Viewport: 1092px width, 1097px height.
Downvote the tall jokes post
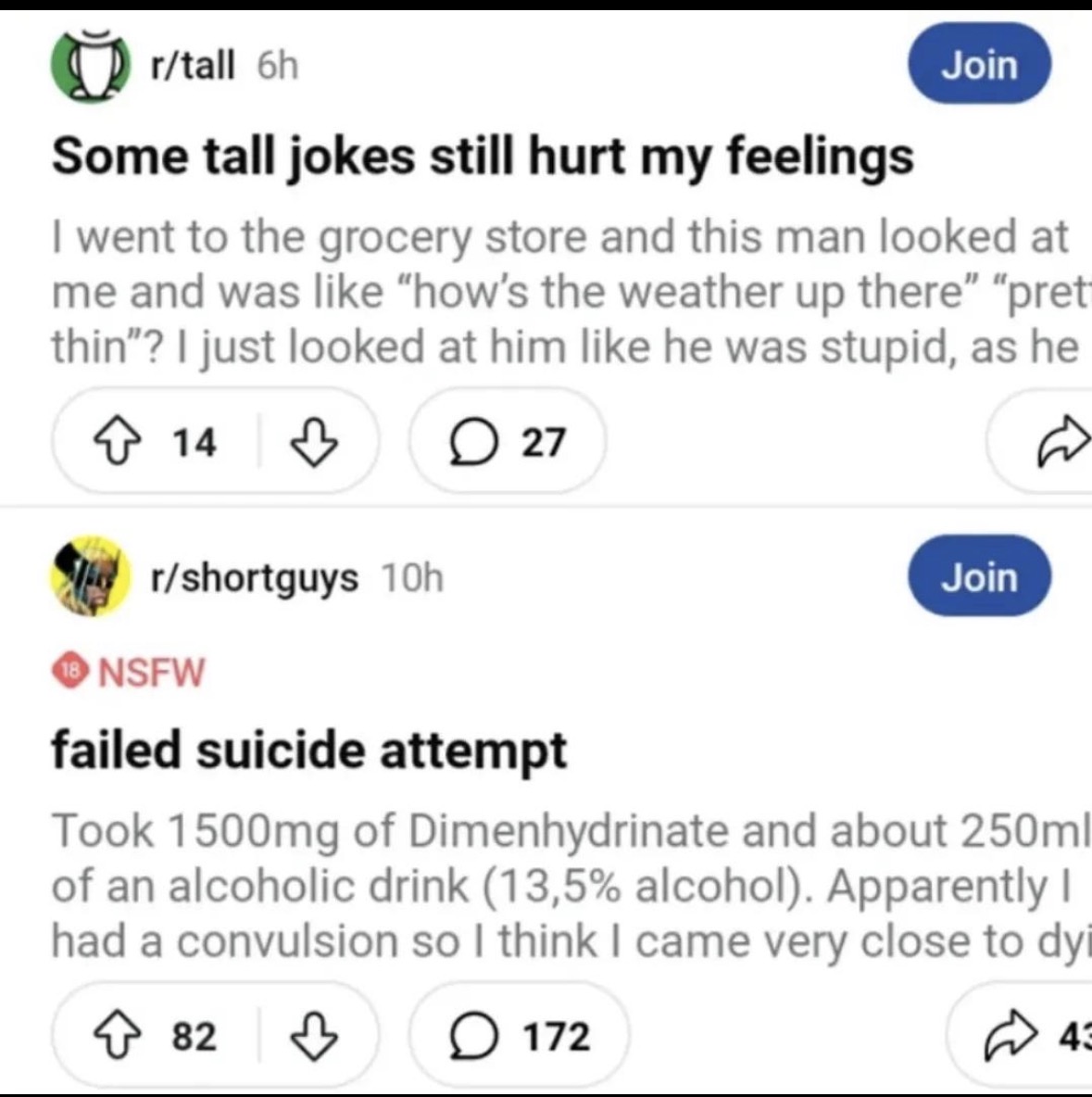(x=314, y=442)
